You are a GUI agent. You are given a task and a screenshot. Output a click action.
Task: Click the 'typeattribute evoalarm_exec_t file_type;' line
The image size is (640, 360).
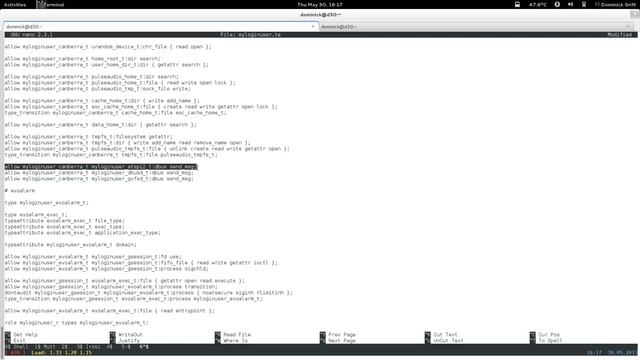pyautogui.click(x=64, y=220)
